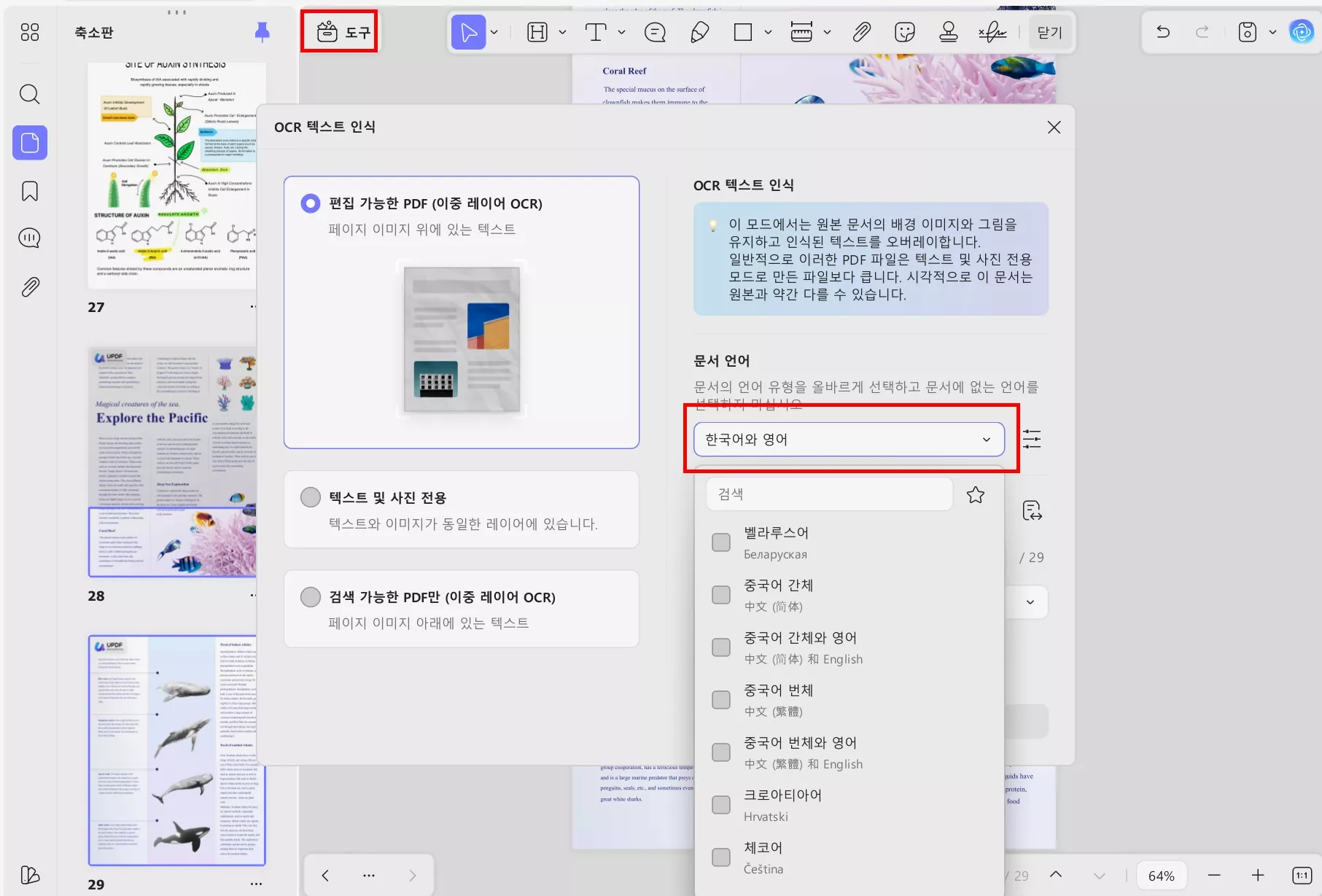Expand the selection tool dropdown arrow
This screenshot has height=896, width=1322.
point(494,32)
